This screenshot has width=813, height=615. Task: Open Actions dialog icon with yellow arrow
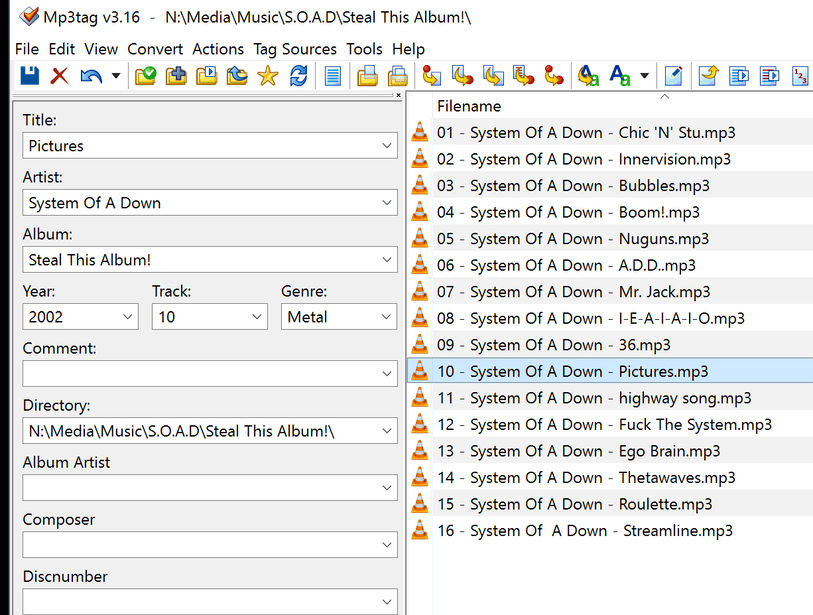[588, 76]
